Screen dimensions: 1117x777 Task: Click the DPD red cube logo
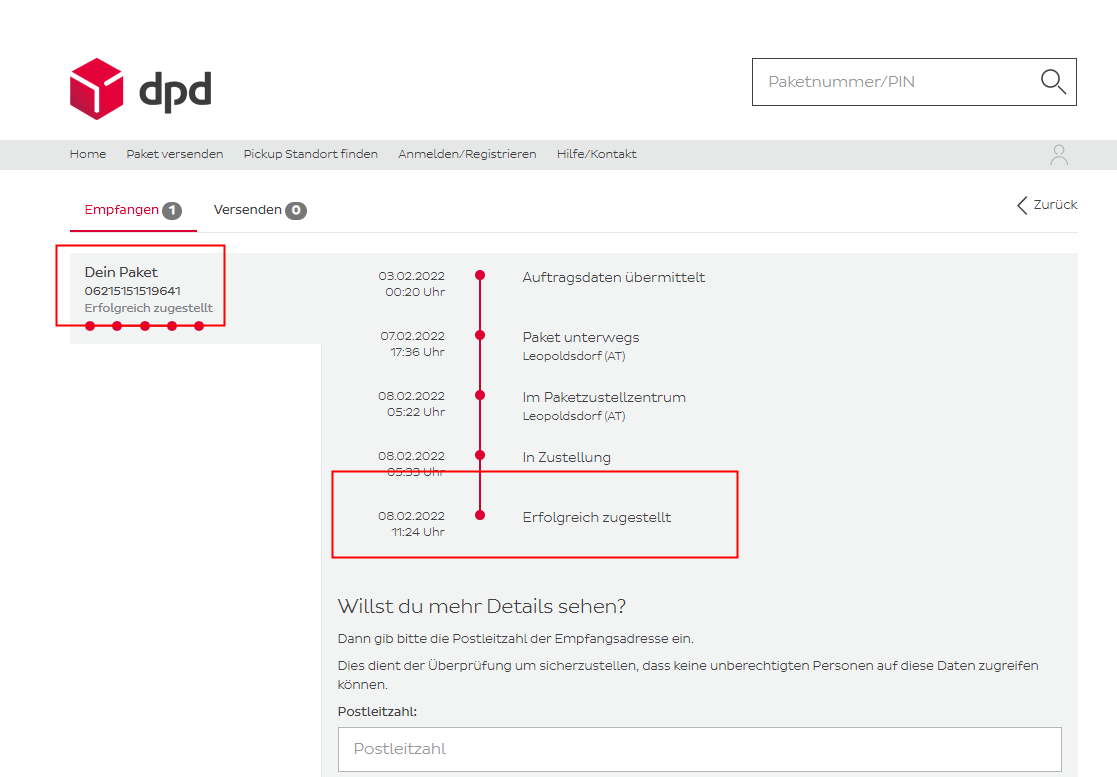96,89
